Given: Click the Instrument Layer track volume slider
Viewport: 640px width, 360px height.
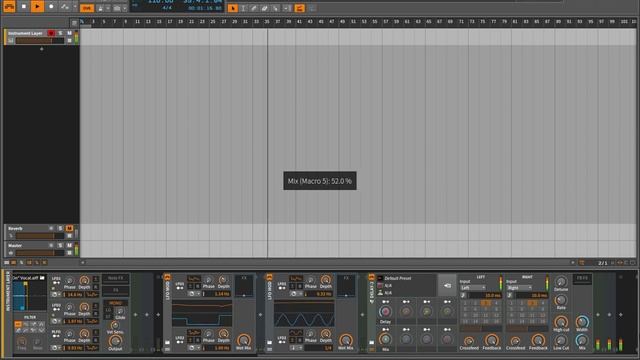Looking at the screenshot, I should [40, 40].
